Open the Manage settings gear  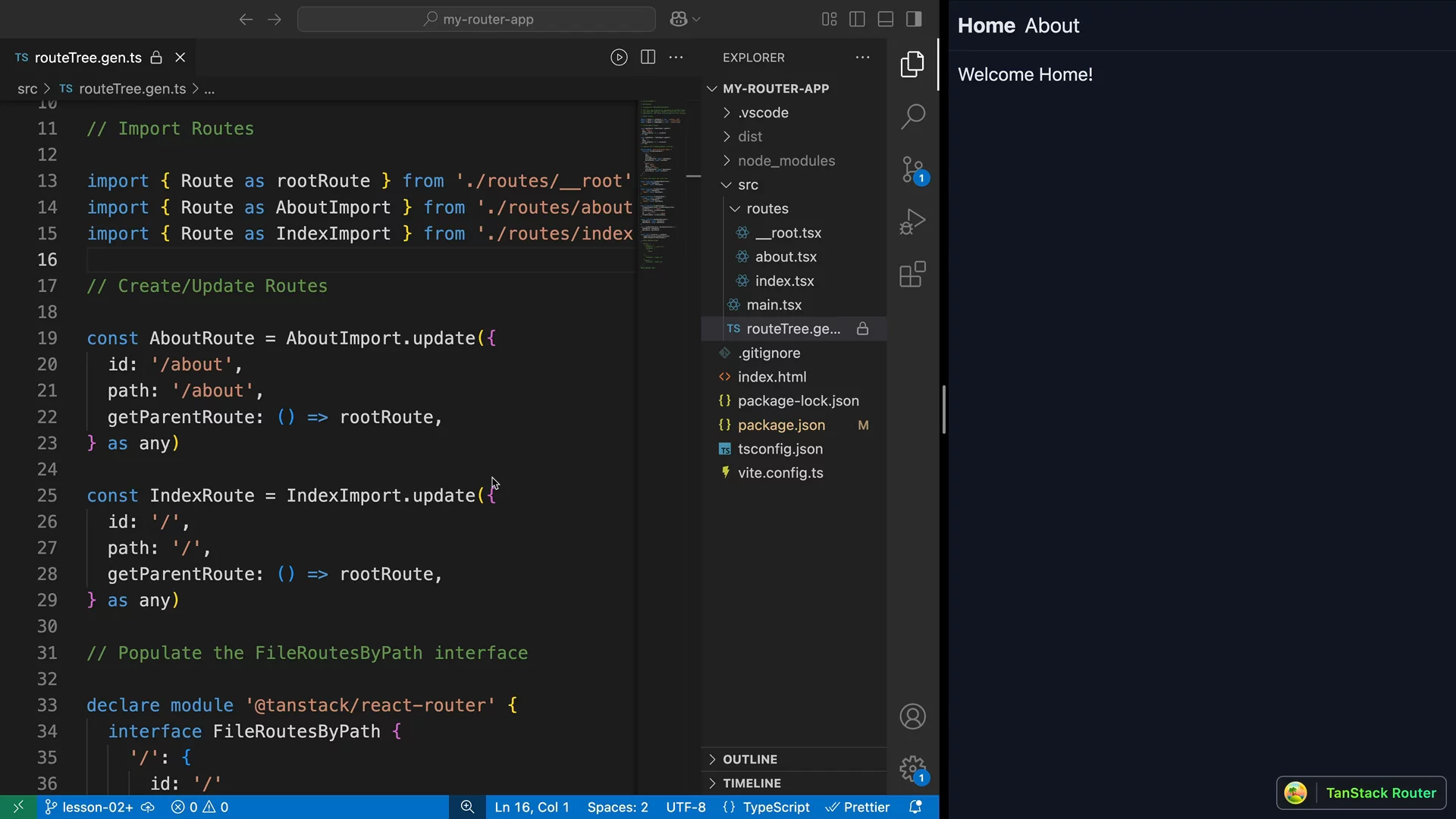tap(912, 769)
